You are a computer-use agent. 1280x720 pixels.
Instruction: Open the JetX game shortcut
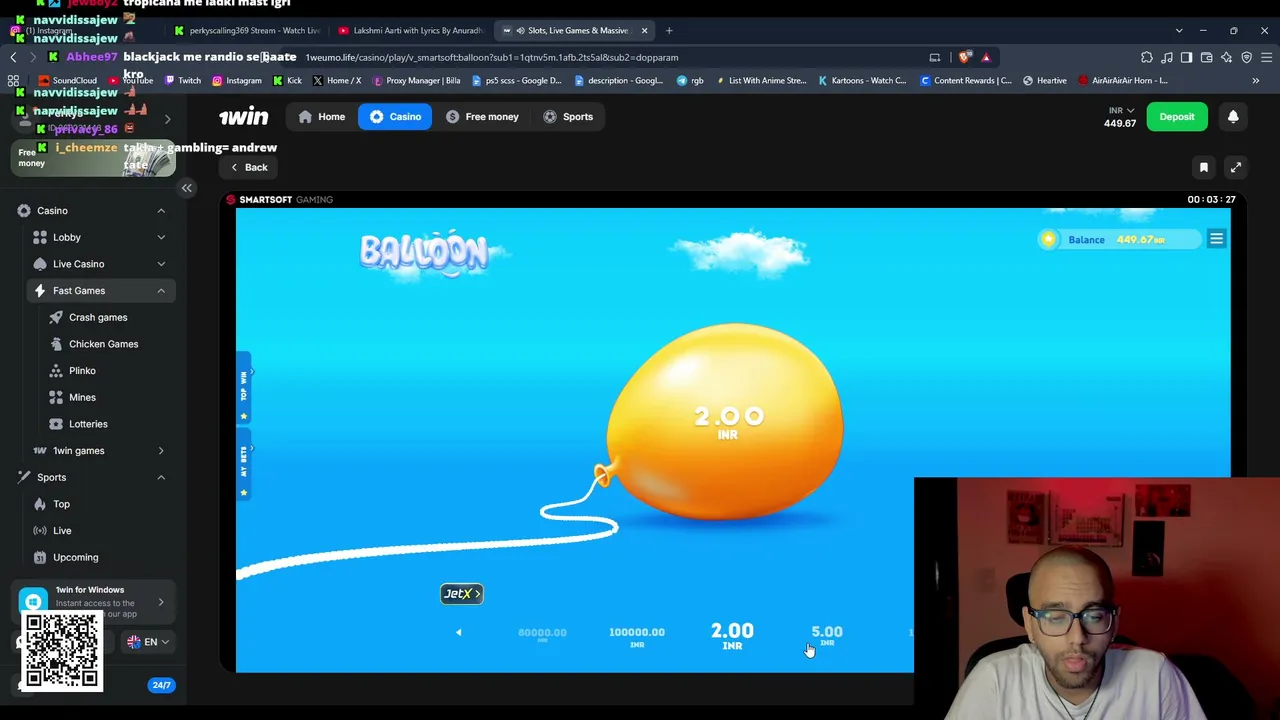pyautogui.click(x=462, y=594)
